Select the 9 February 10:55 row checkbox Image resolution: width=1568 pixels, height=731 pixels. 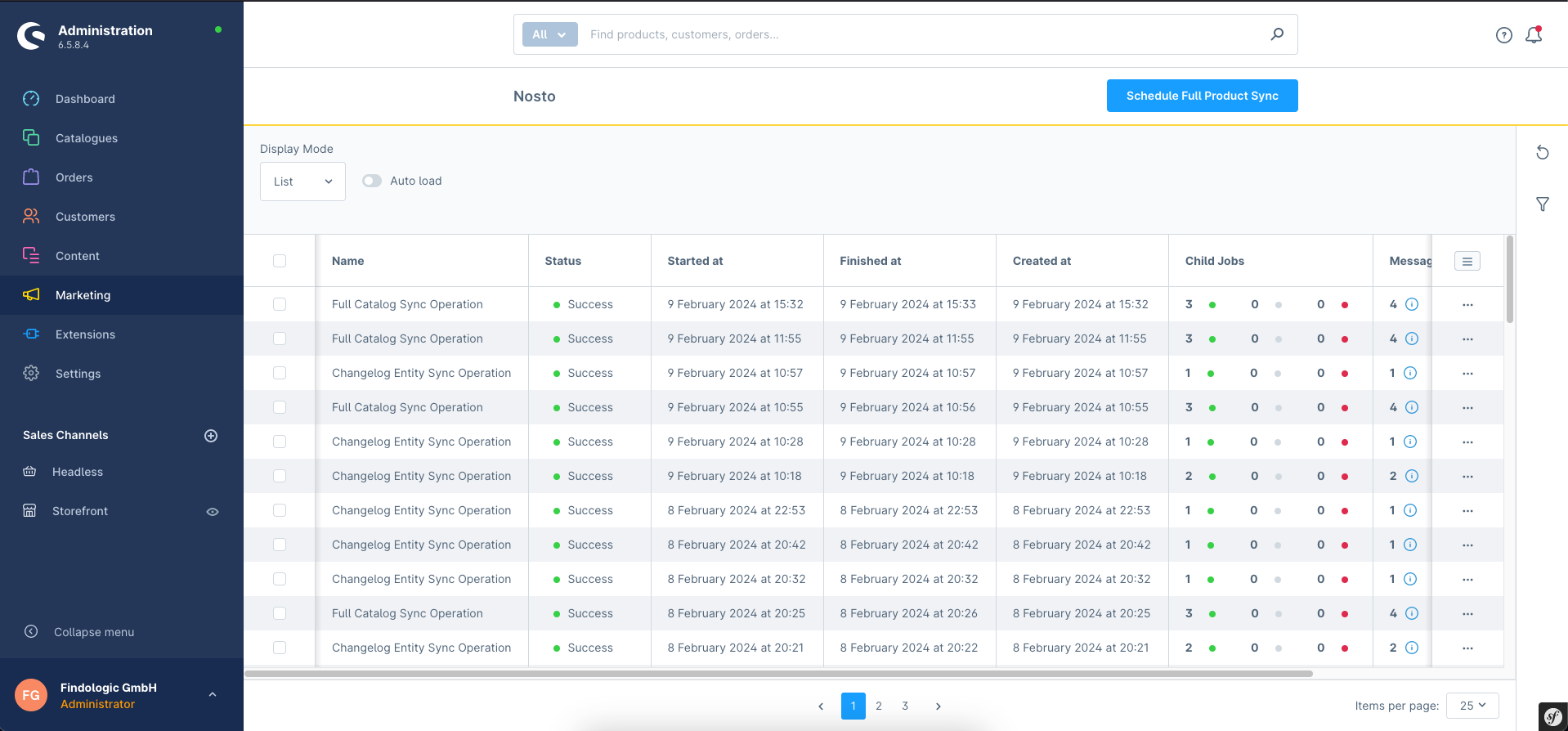coord(280,407)
